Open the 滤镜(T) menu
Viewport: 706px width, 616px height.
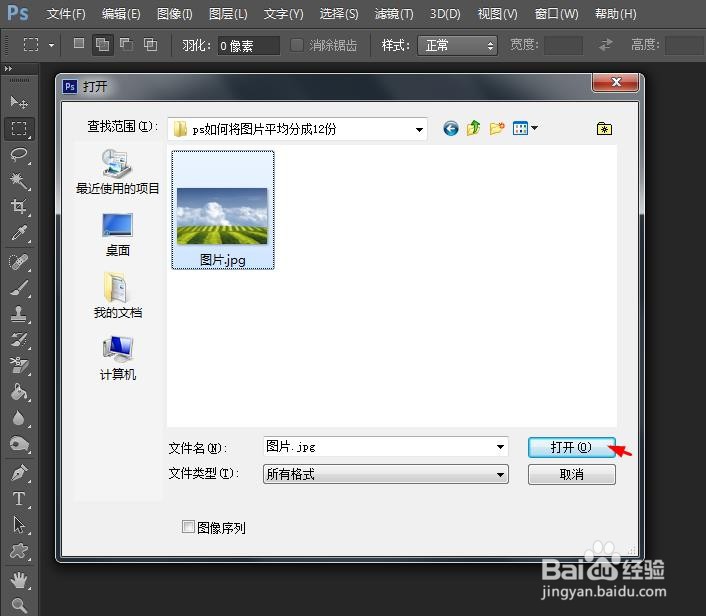394,14
